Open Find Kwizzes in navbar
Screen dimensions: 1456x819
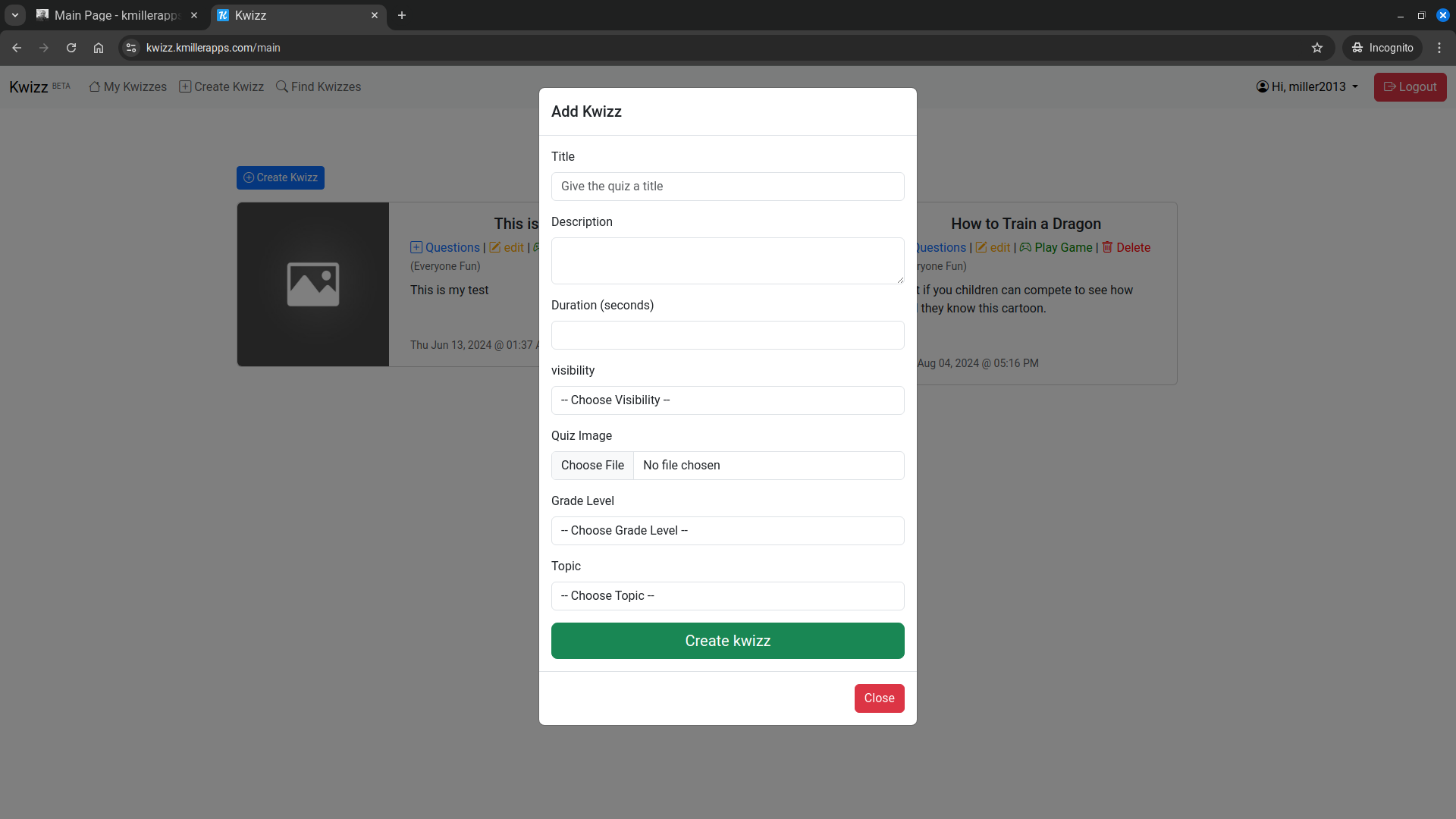pos(318,87)
